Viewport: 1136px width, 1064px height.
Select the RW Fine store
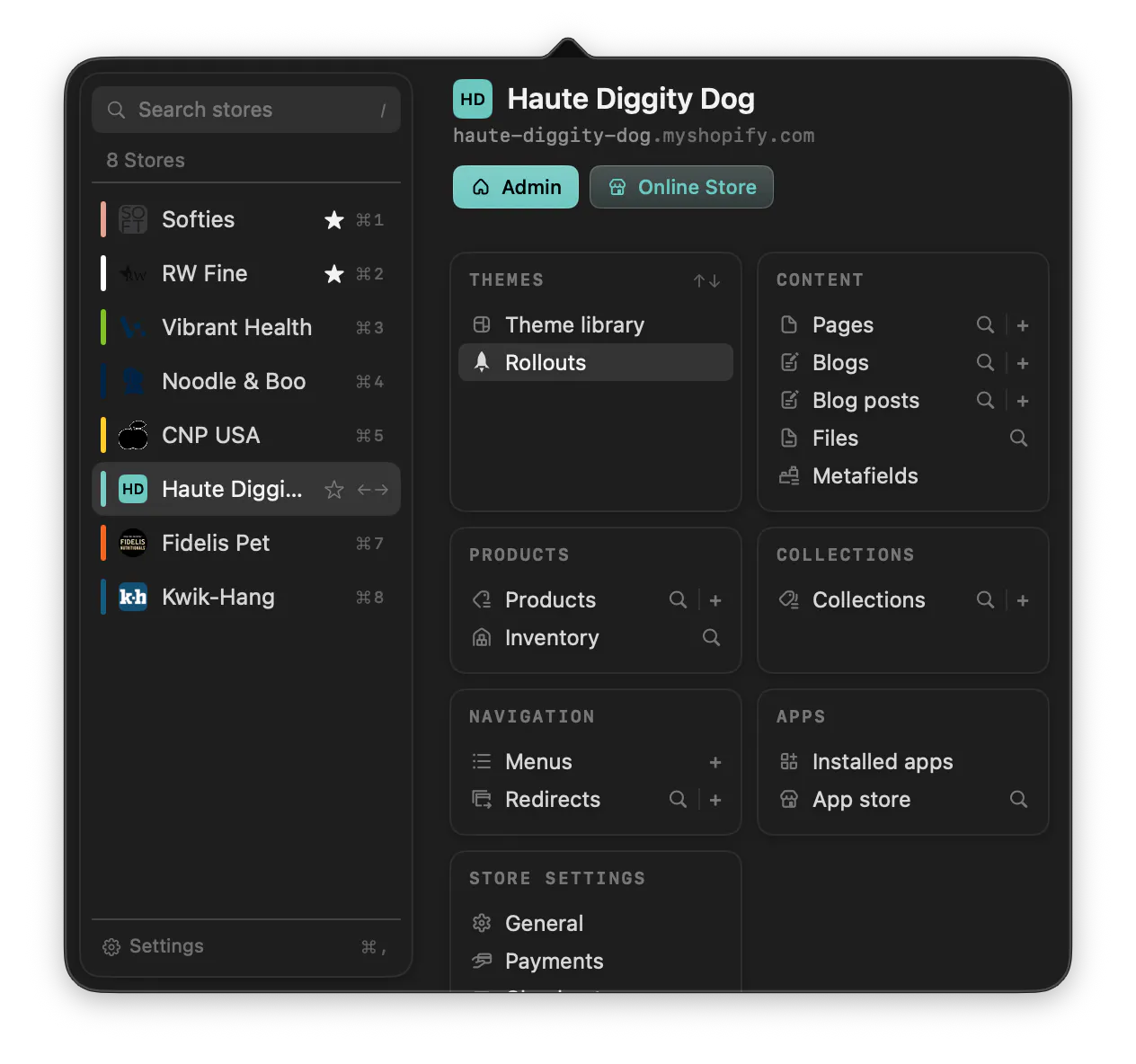click(x=246, y=273)
